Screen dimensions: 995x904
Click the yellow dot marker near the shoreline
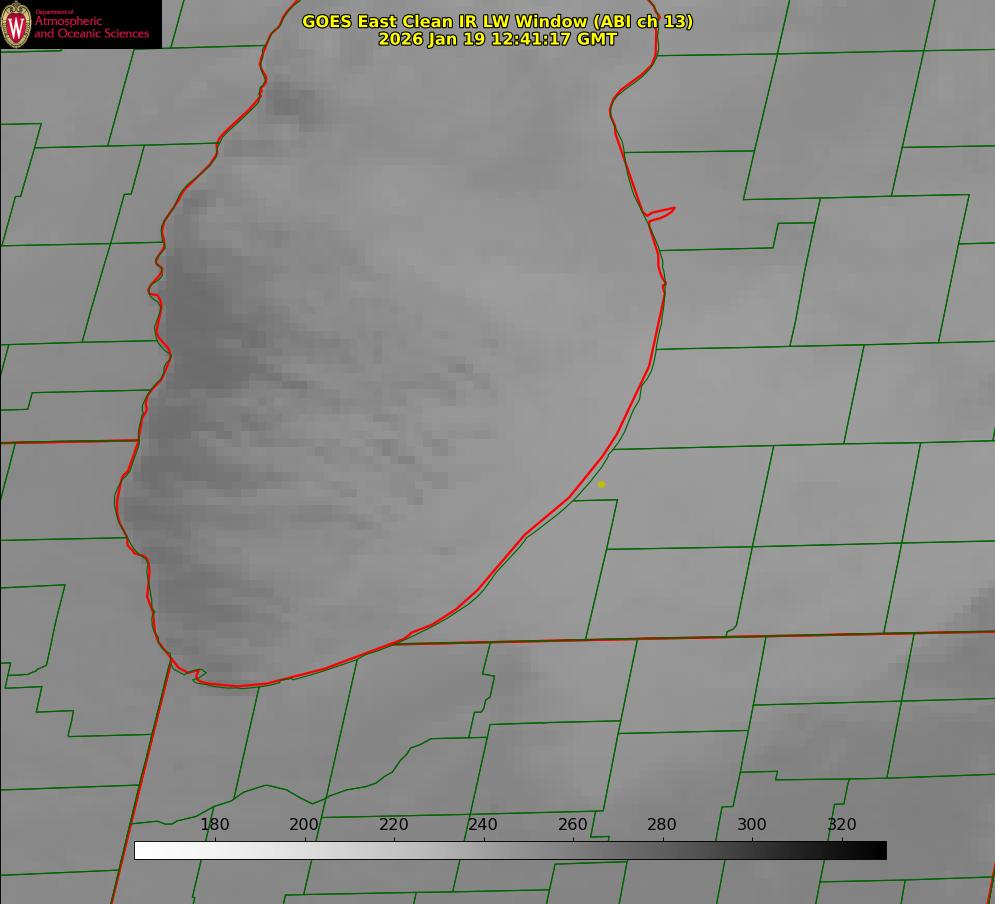click(601, 484)
